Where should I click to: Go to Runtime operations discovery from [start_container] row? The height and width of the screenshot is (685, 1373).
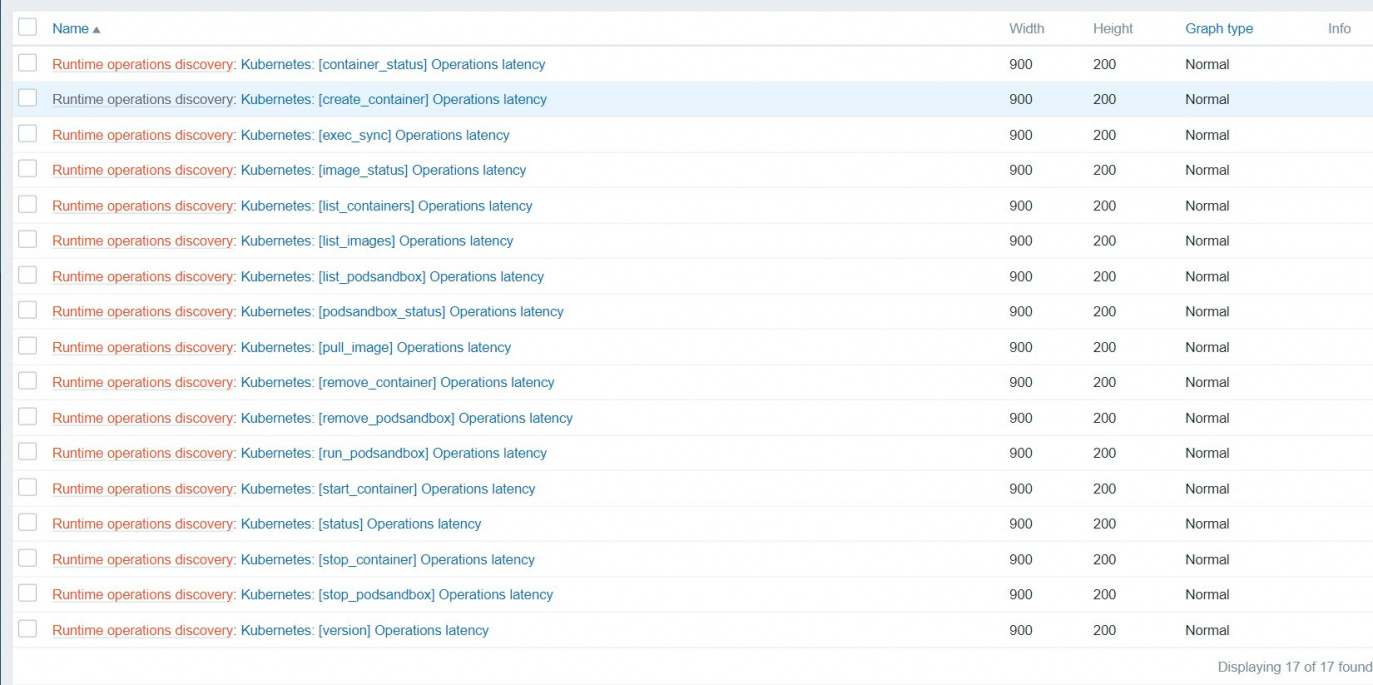(x=143, y=489)
